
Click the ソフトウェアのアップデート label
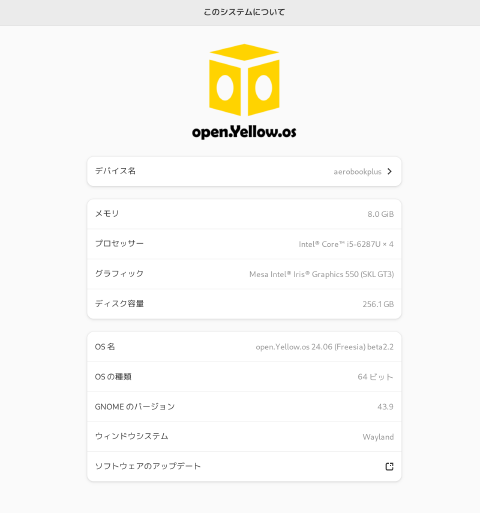click(x=148, y=466)
